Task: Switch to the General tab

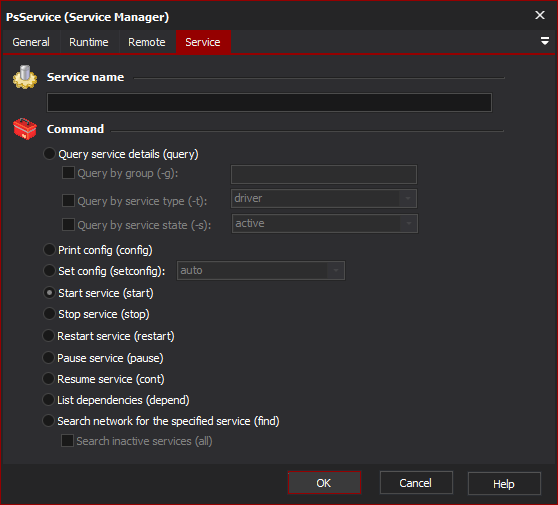Action: pyautogui.click(x=31, y=42)
